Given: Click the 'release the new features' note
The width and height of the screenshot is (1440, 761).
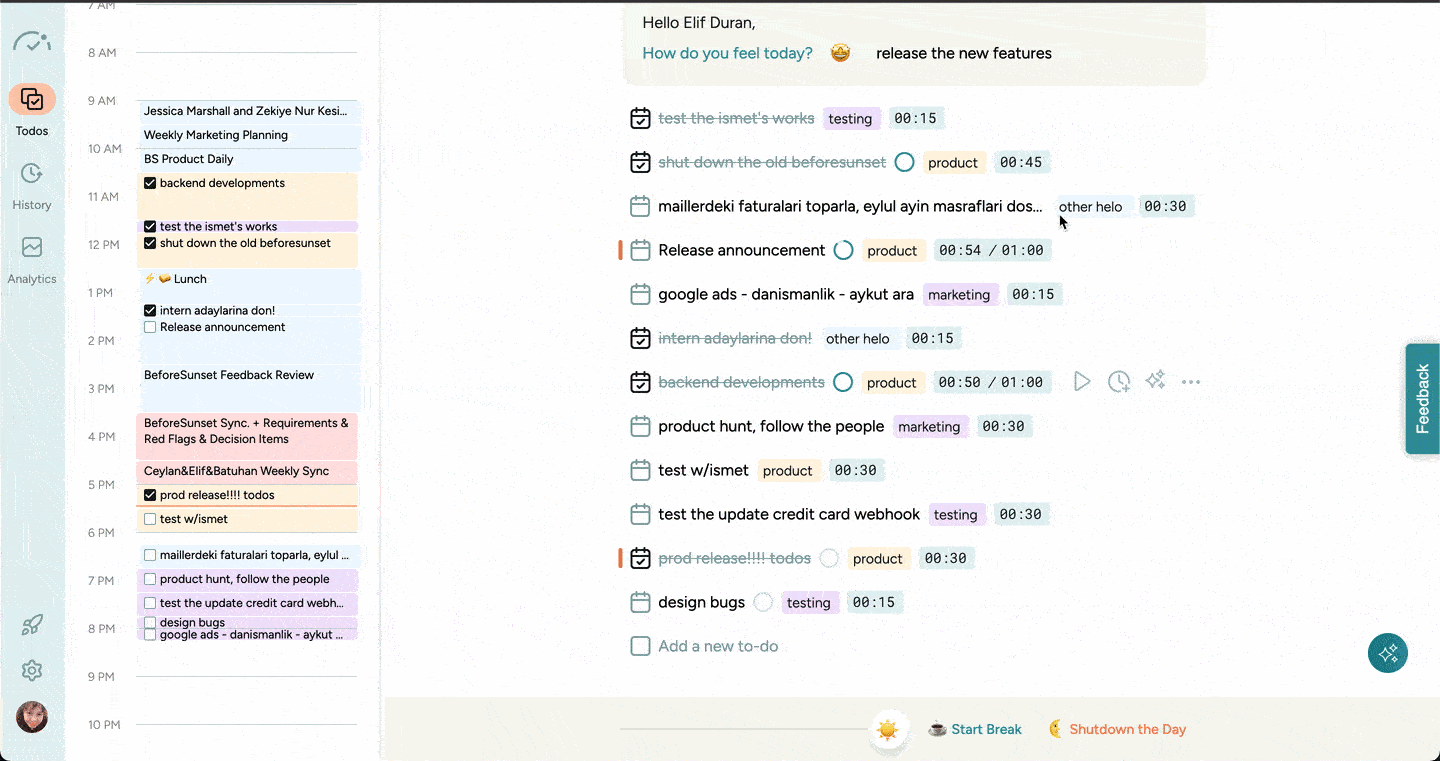Looking at the screenshot, I should tap(964, 53).
